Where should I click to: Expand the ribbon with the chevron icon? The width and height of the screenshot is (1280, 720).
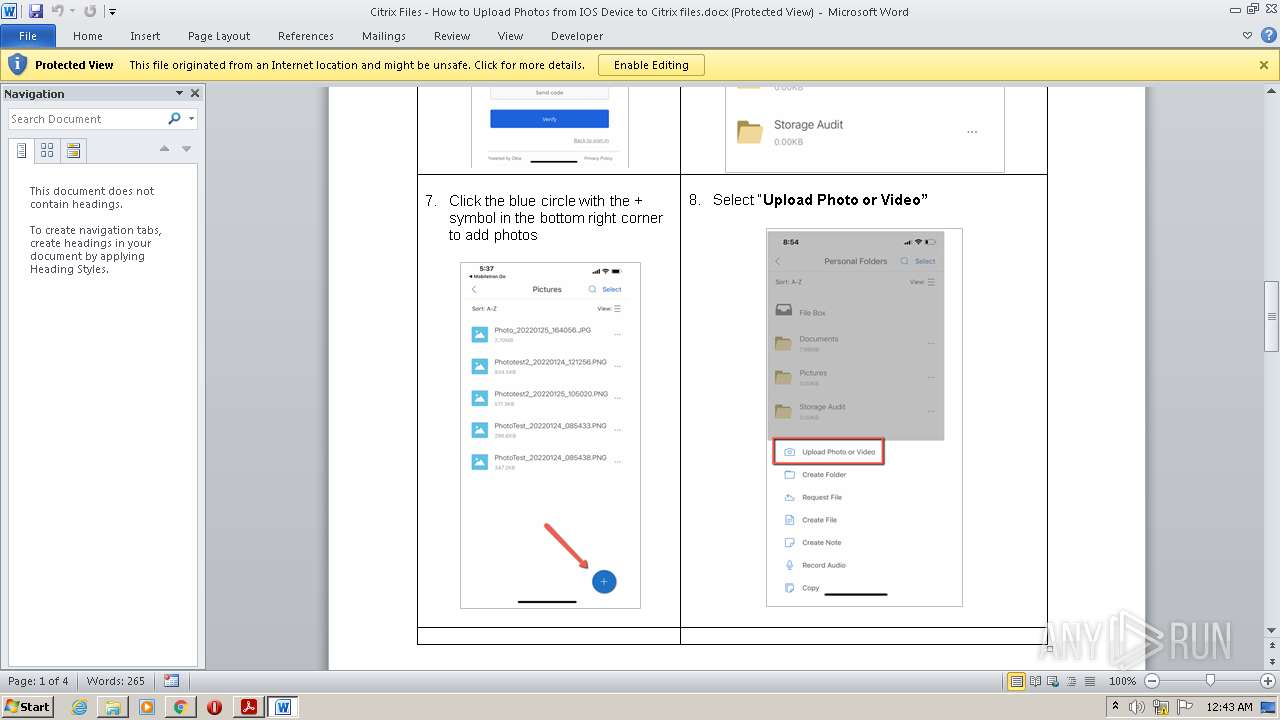pos(1247,36)
